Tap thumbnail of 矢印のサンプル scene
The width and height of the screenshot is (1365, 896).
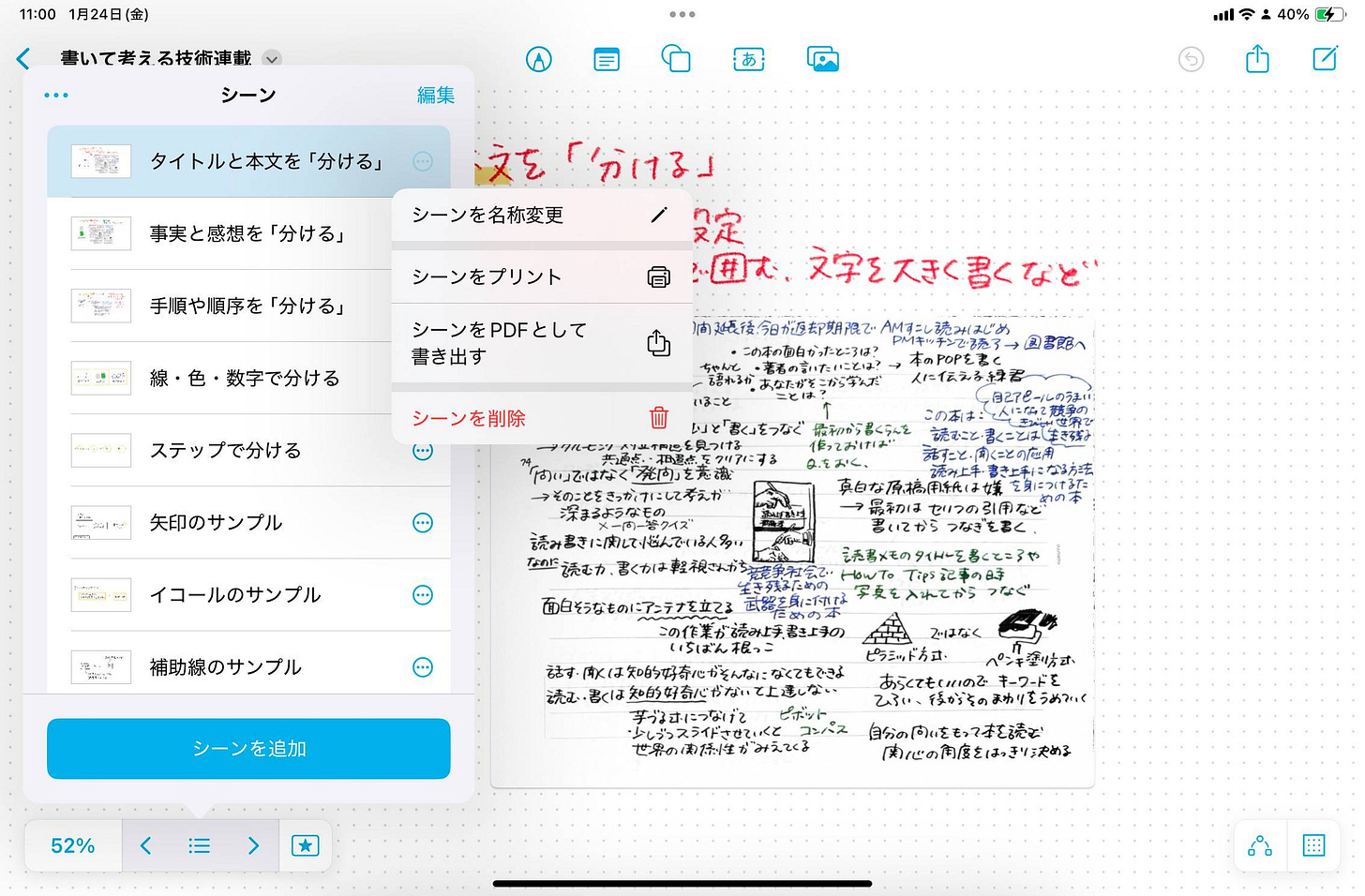pos(101,522)
